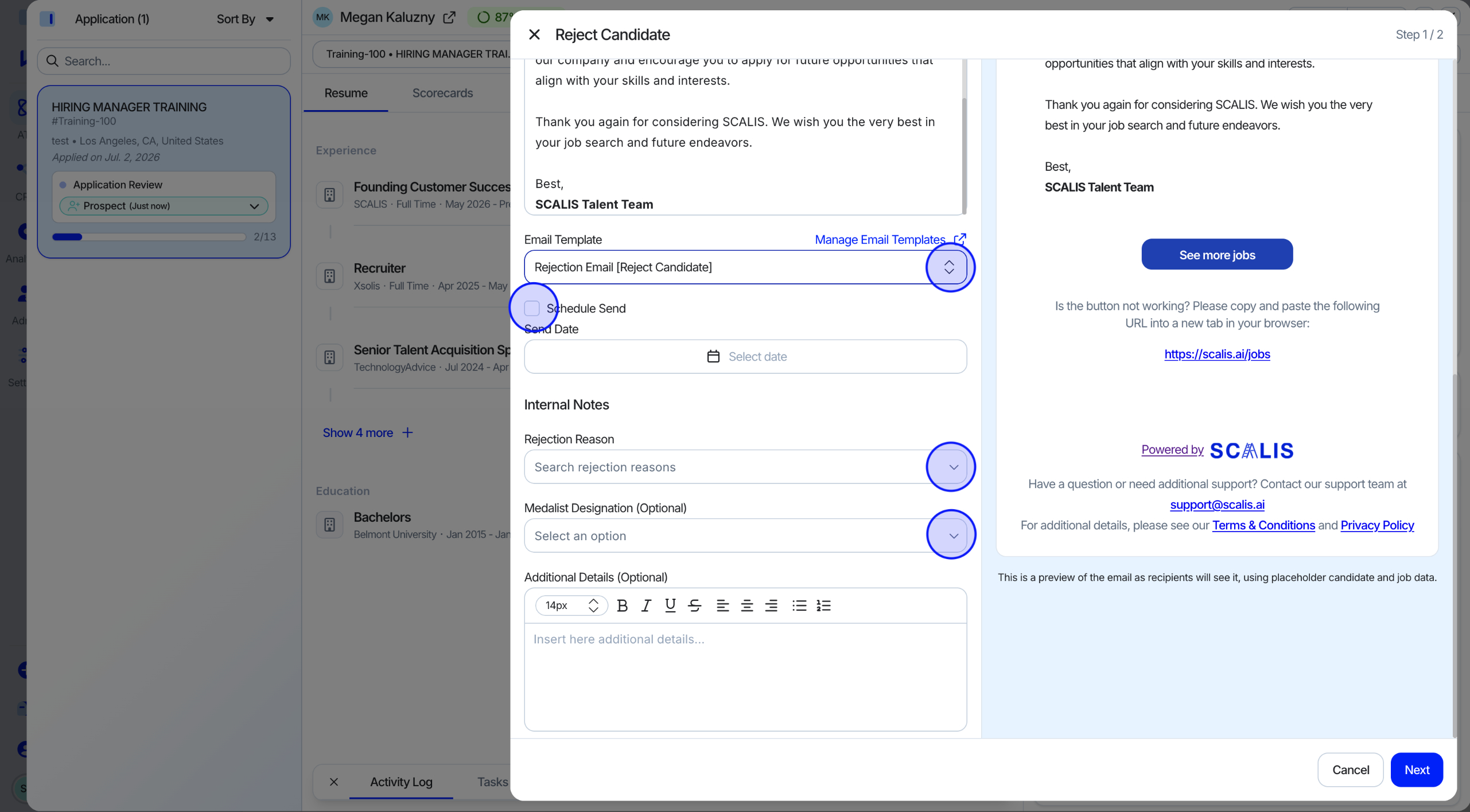Click the support@scalis.ai email link
1470x812 pixels.
(1217, 505)
